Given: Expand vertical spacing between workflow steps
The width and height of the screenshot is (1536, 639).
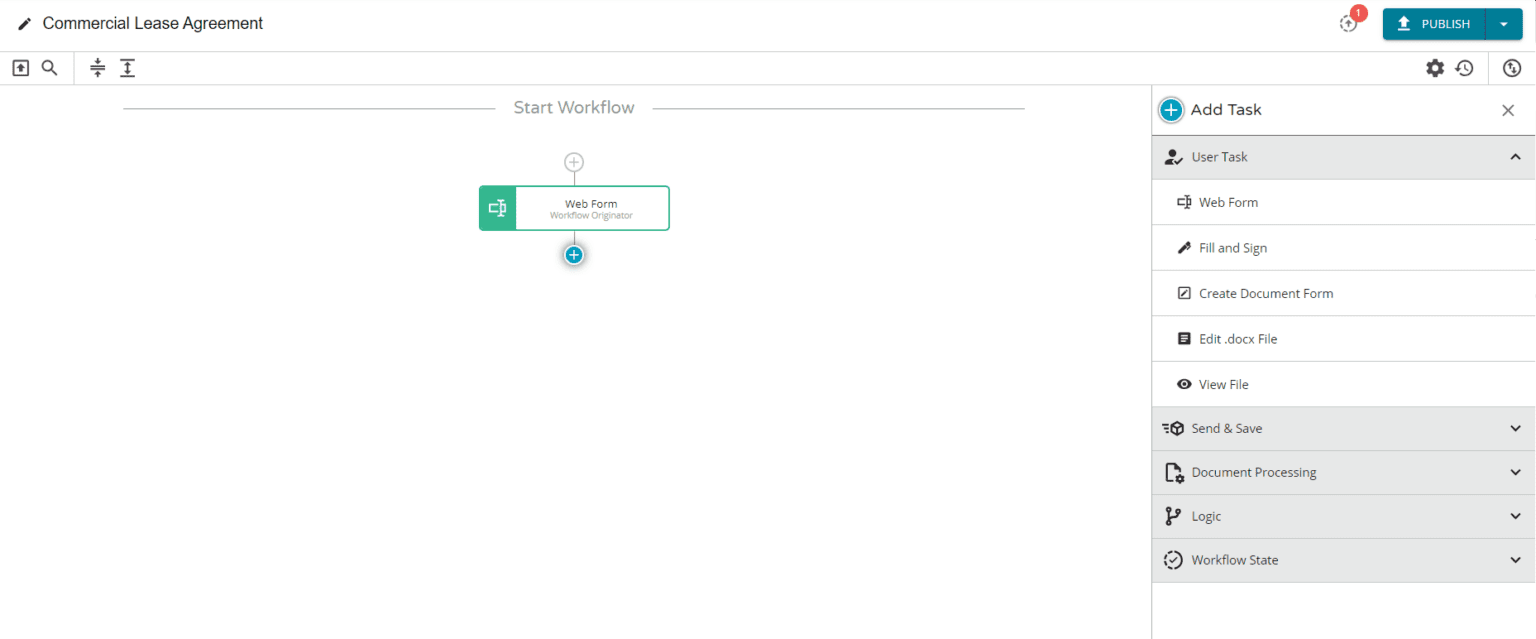Looking at the screenshot, I should (128, 67).
